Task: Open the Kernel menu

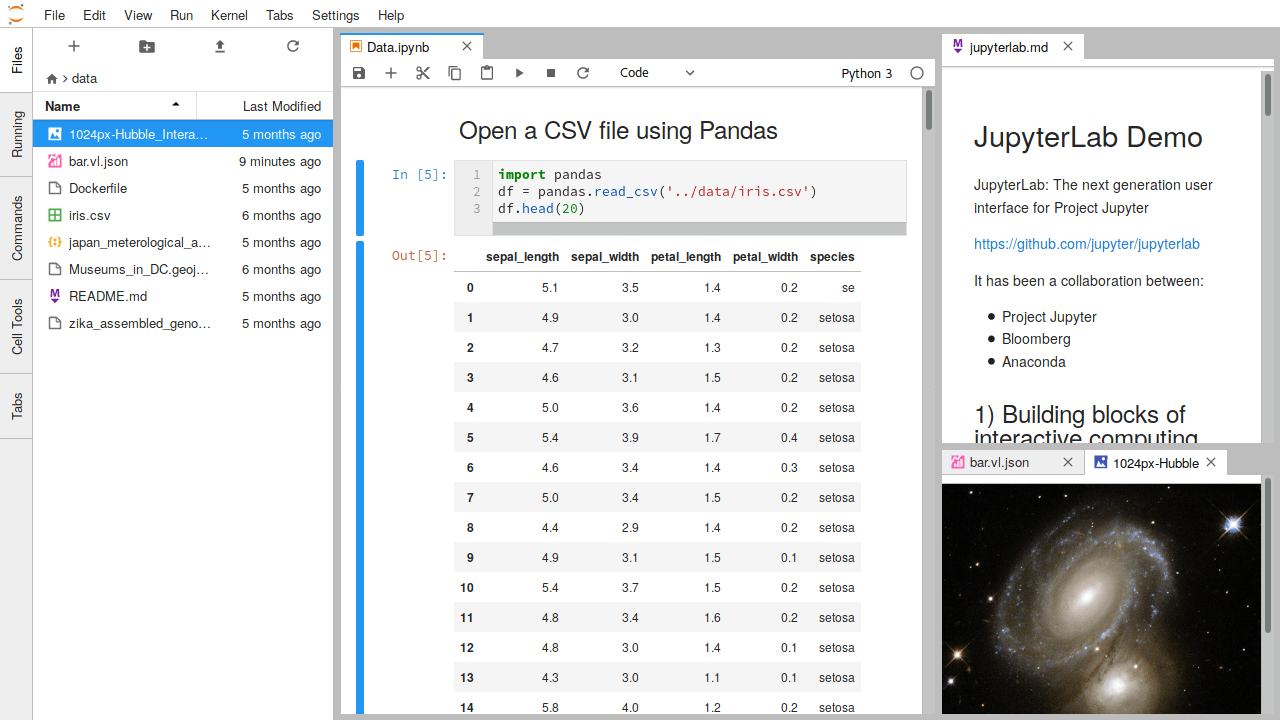Action: pos(229,15)
